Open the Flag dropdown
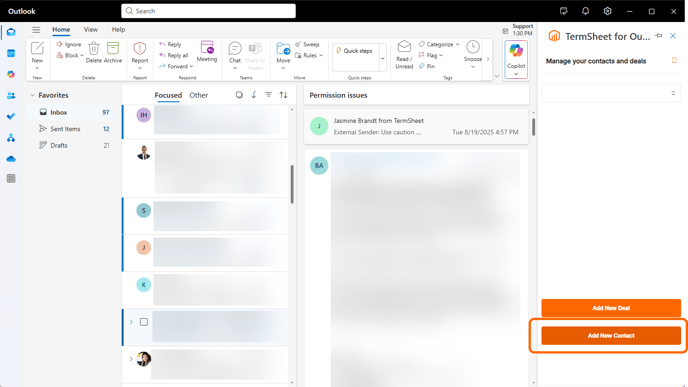 point(430,55)
